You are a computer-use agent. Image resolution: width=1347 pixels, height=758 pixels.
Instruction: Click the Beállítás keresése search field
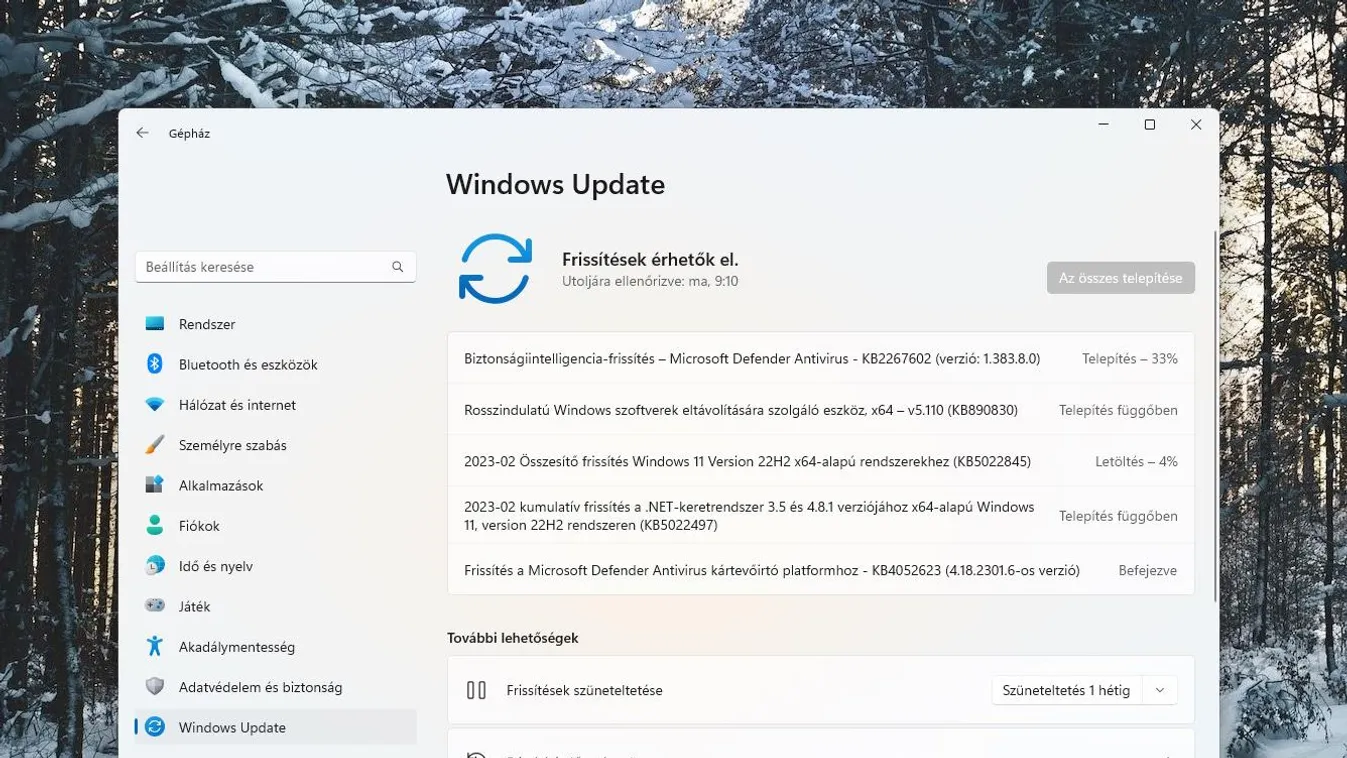coord(275,267)
